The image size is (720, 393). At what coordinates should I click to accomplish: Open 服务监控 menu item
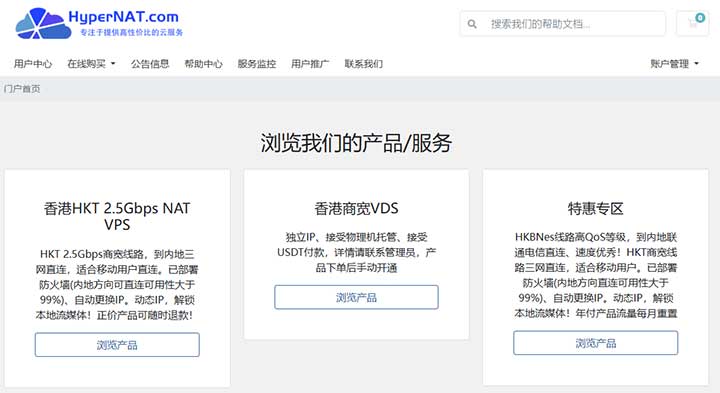coord(257,64)
